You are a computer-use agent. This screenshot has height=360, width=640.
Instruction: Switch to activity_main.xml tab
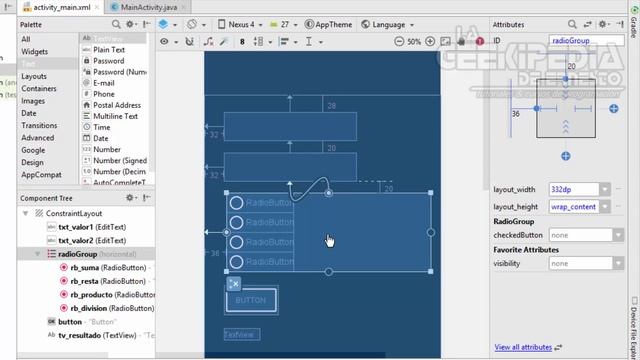pyautogui.click(x=61, y=7)
